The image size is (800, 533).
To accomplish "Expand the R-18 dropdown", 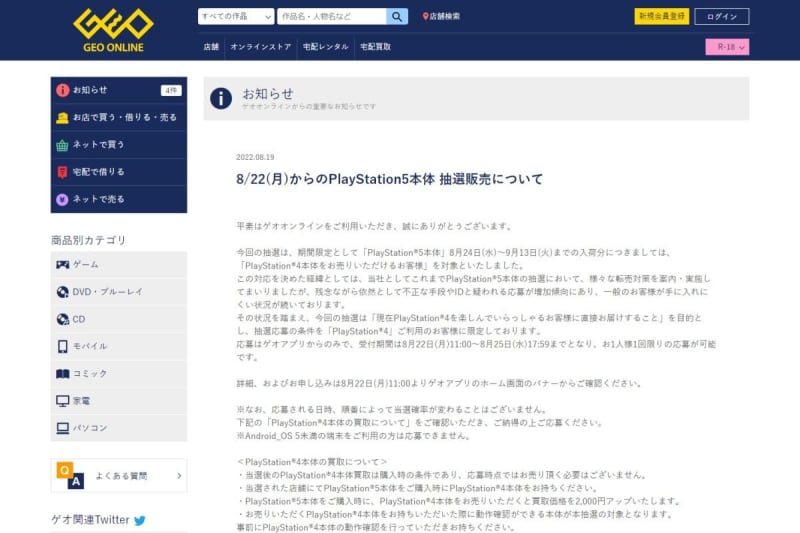I will (x=727, y=47).
